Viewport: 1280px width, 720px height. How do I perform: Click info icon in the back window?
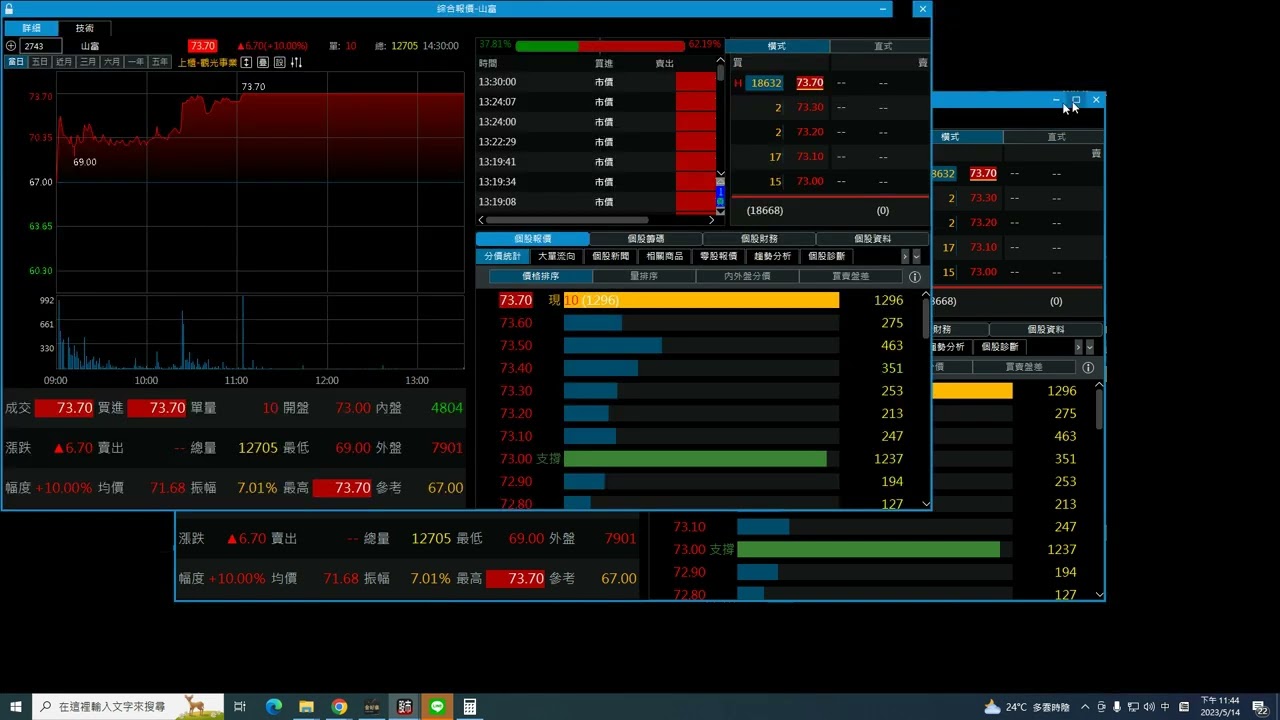pyautogui.click(x=1088, y=368)
